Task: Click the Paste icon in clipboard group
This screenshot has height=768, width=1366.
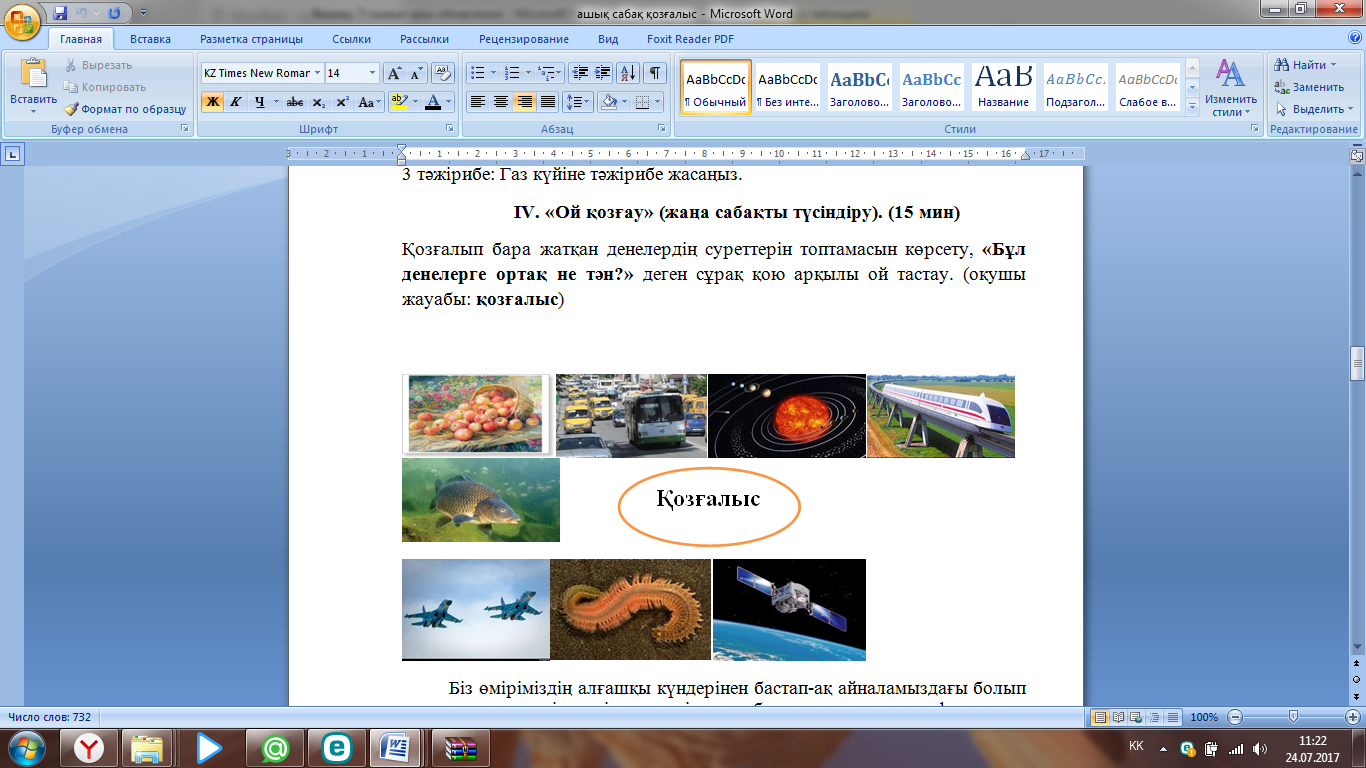Action: [33, 75]
